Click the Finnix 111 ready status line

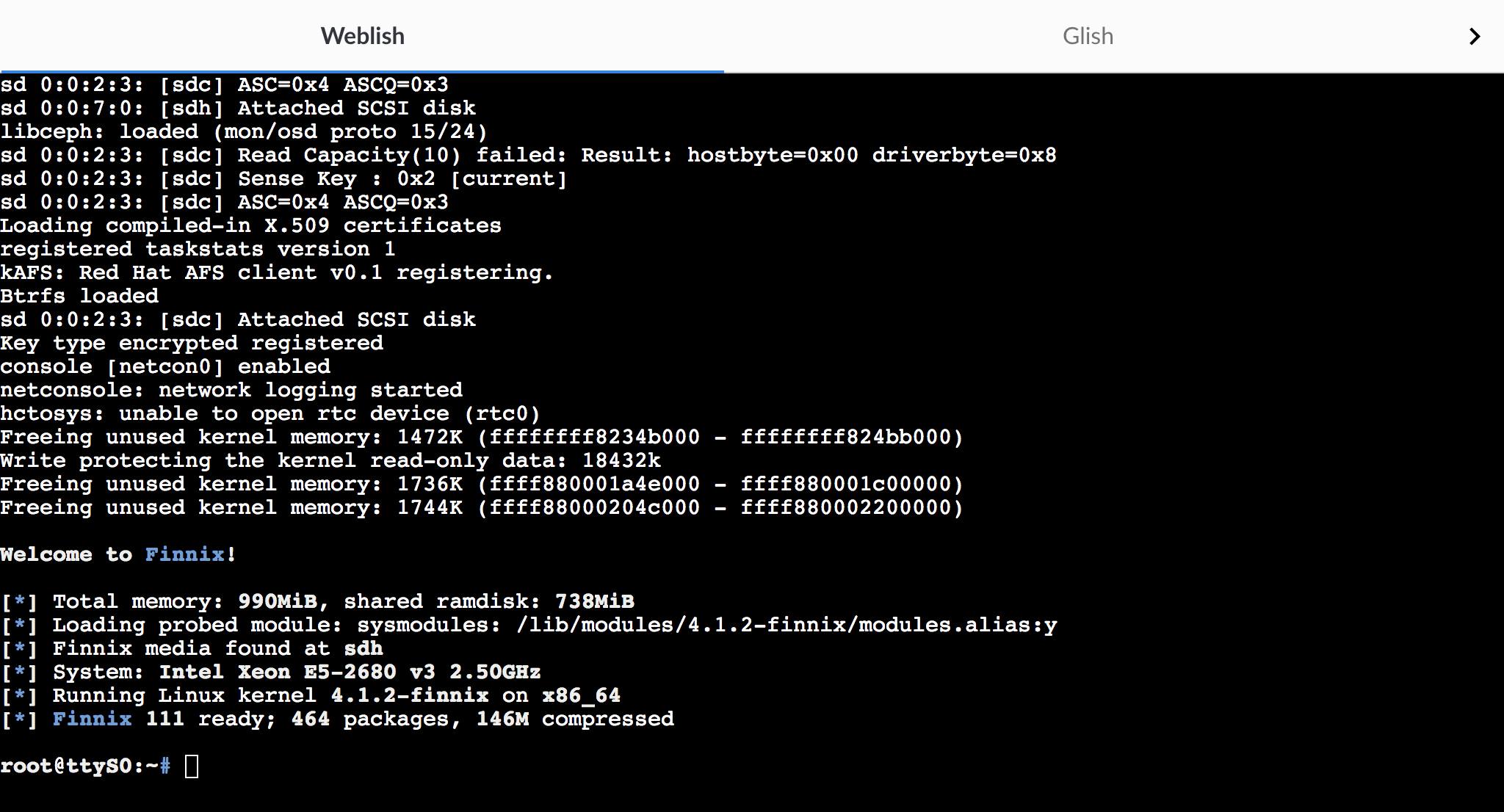pyautogui.click(x=338, y=719)
